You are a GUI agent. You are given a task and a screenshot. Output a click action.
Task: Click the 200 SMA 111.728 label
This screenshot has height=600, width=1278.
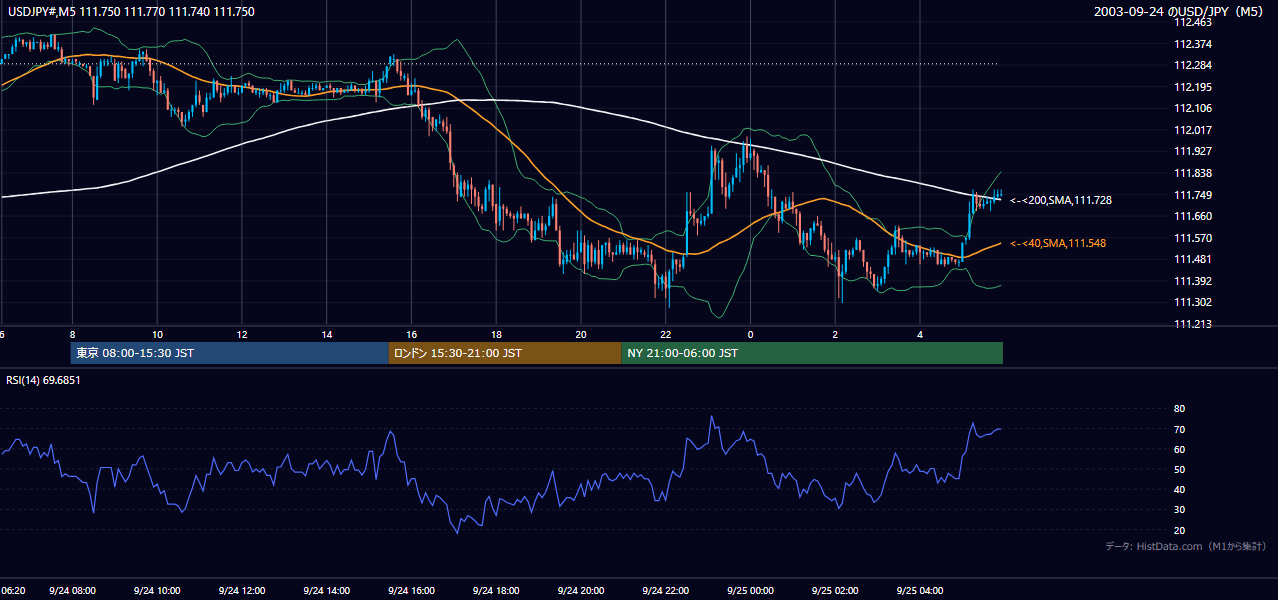pos(1060,201)
